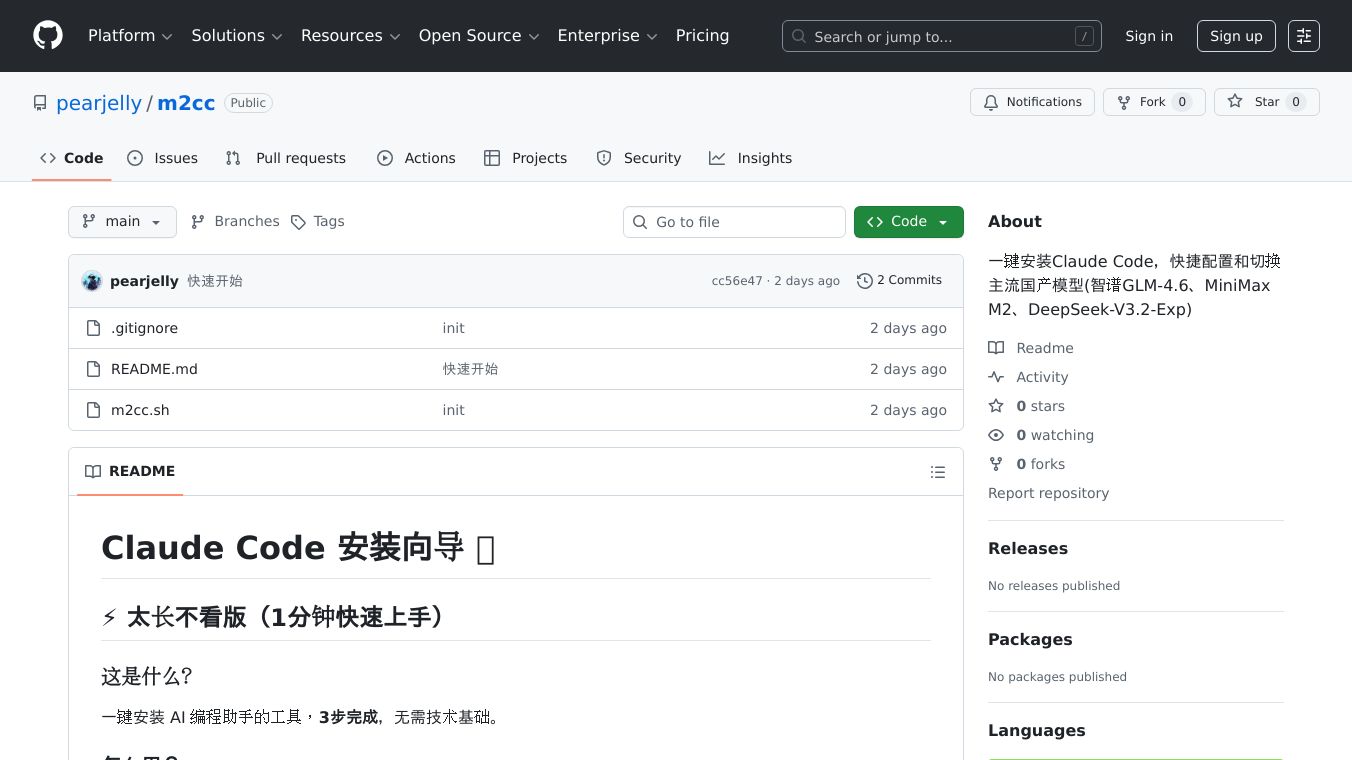
Task: Fork the m2cc repository
Action: tap(1153, 102)
